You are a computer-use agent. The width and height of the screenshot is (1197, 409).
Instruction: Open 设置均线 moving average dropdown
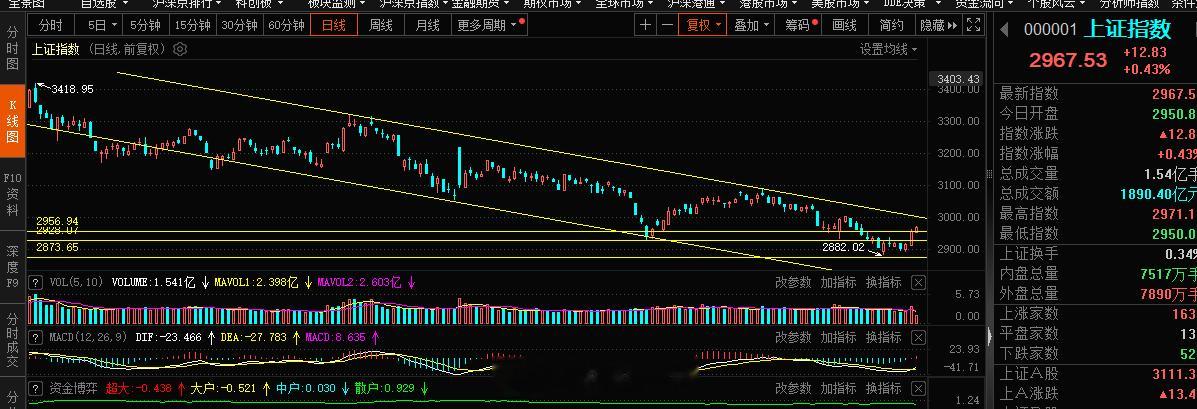point(889,50)
